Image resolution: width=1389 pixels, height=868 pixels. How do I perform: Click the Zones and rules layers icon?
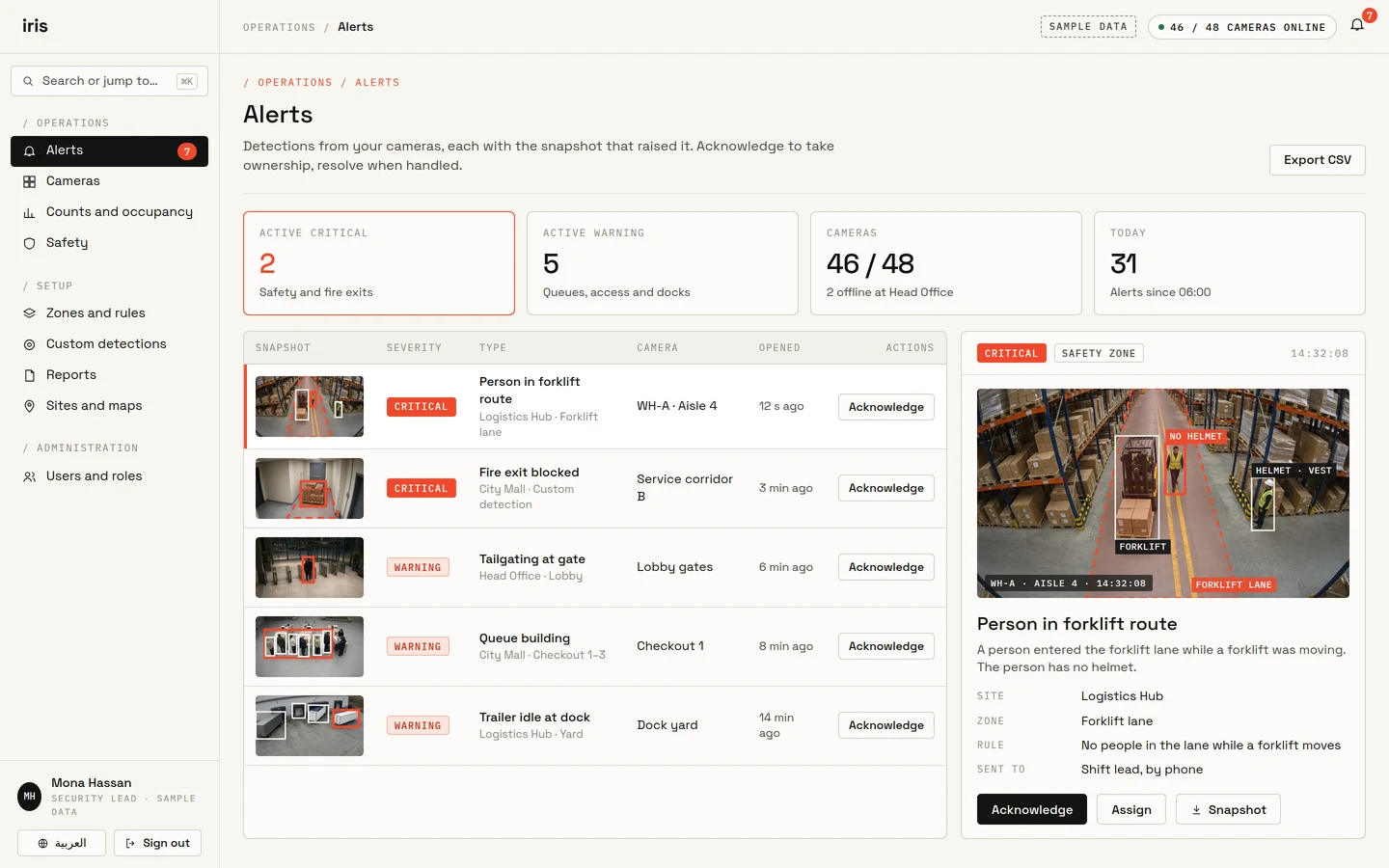coord(29,313)
